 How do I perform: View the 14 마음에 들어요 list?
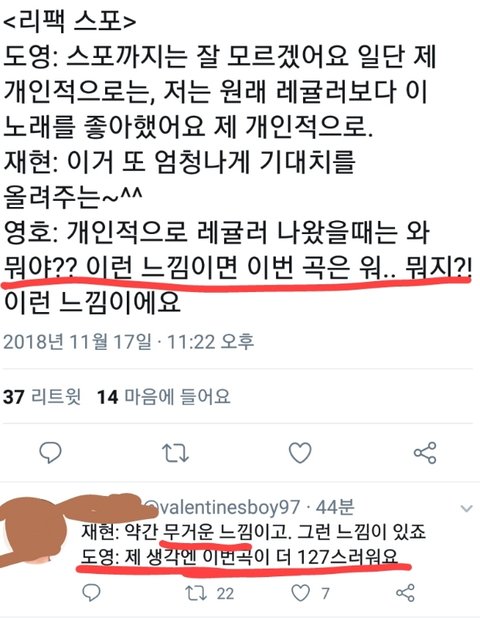click(163, 396)
